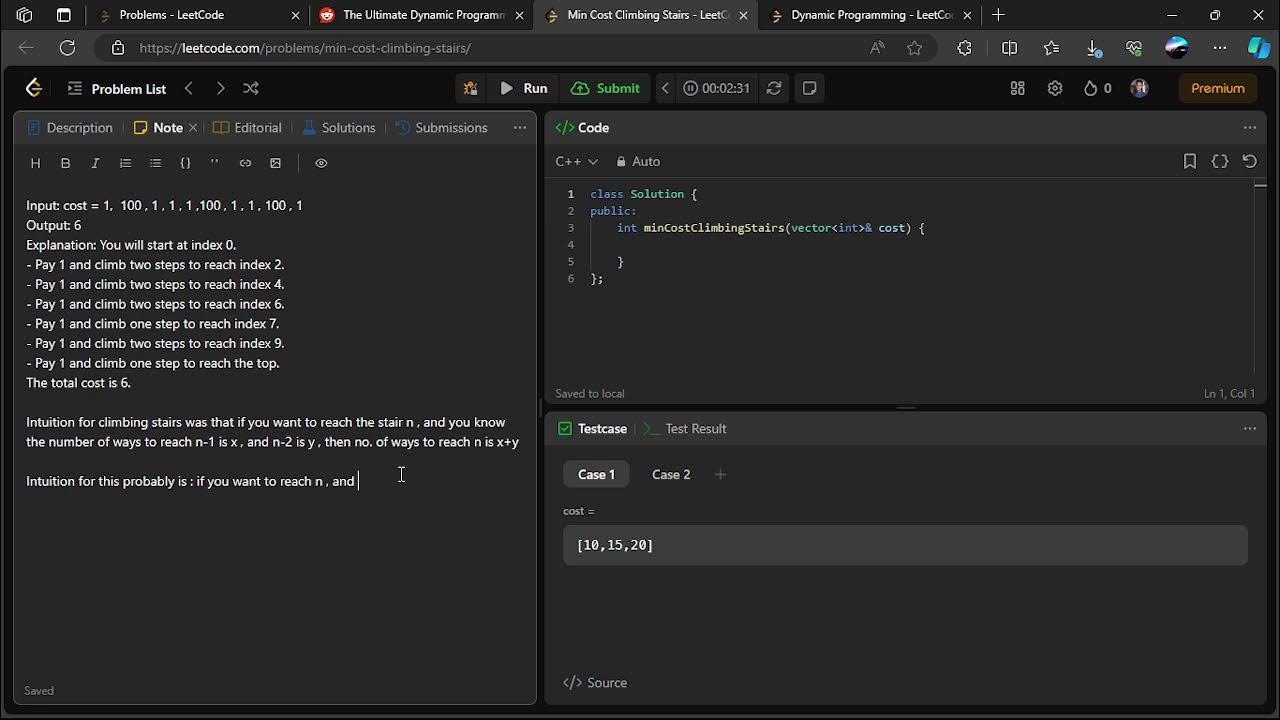
Task: Switch to the Solutions tab
Action: [x=338, y=127]
